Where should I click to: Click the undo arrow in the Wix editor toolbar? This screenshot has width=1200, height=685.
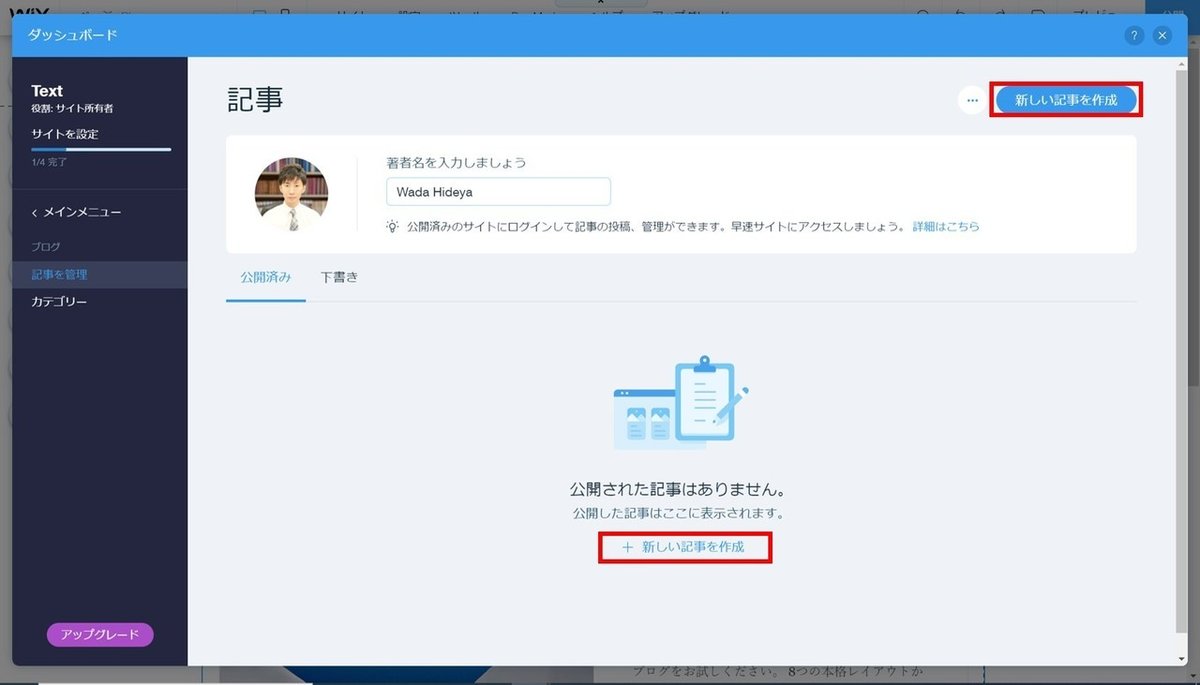click(x=959, y=9)
